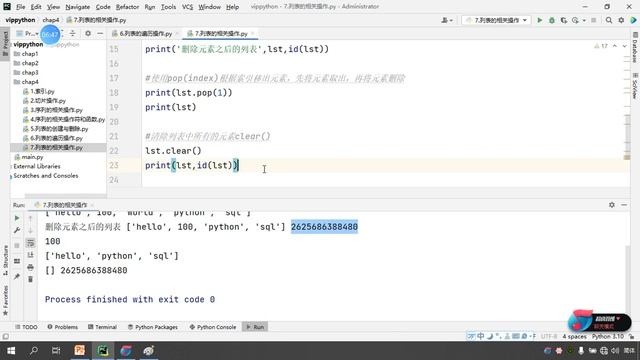Click the 4 spaces indent status

574,336
